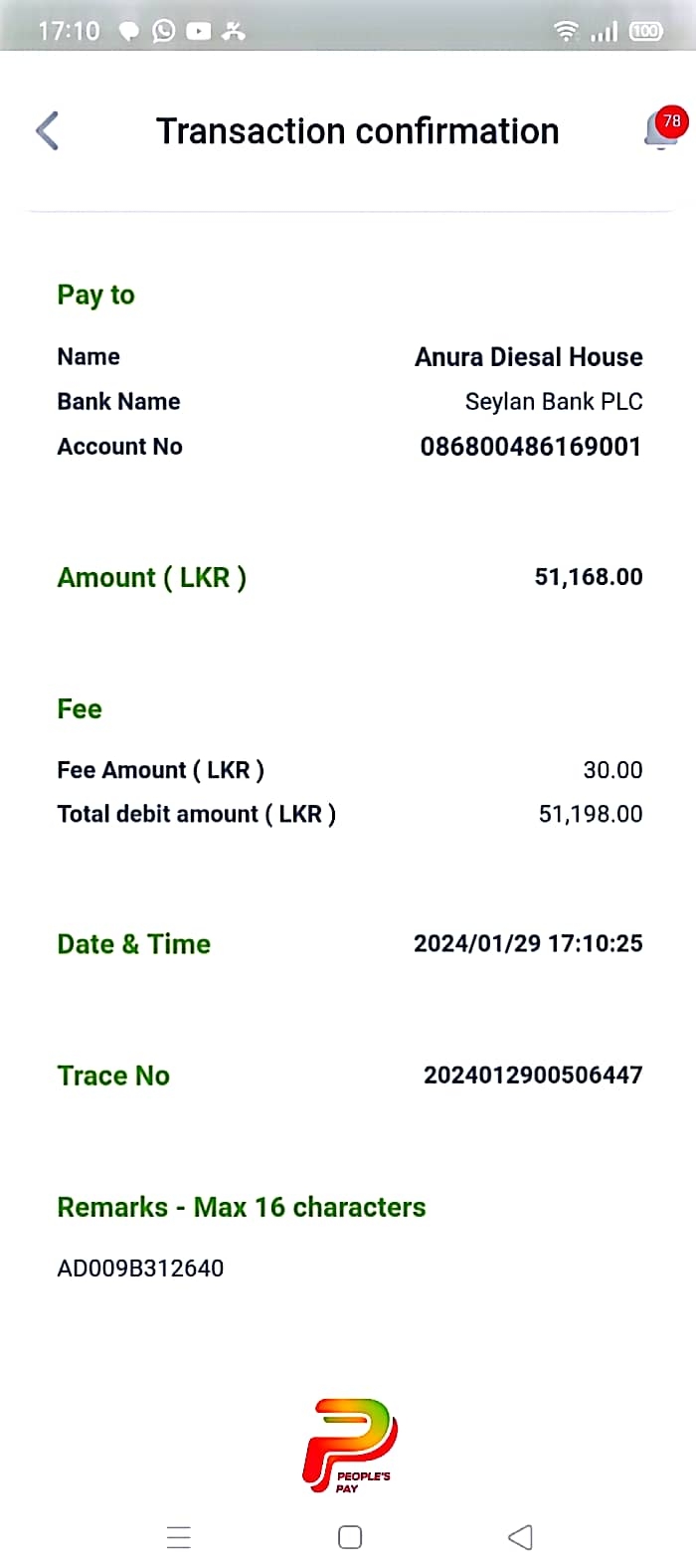696x1568 pixels.
Task: Tap the back arrow icon
Action: (48, 131)
